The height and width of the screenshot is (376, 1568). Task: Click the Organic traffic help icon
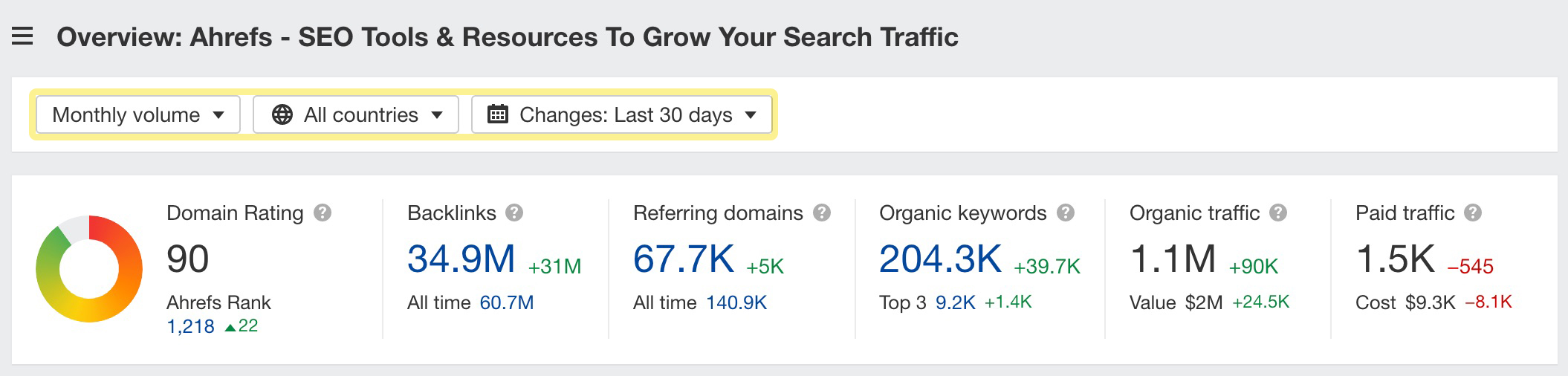pos(1278,213)
